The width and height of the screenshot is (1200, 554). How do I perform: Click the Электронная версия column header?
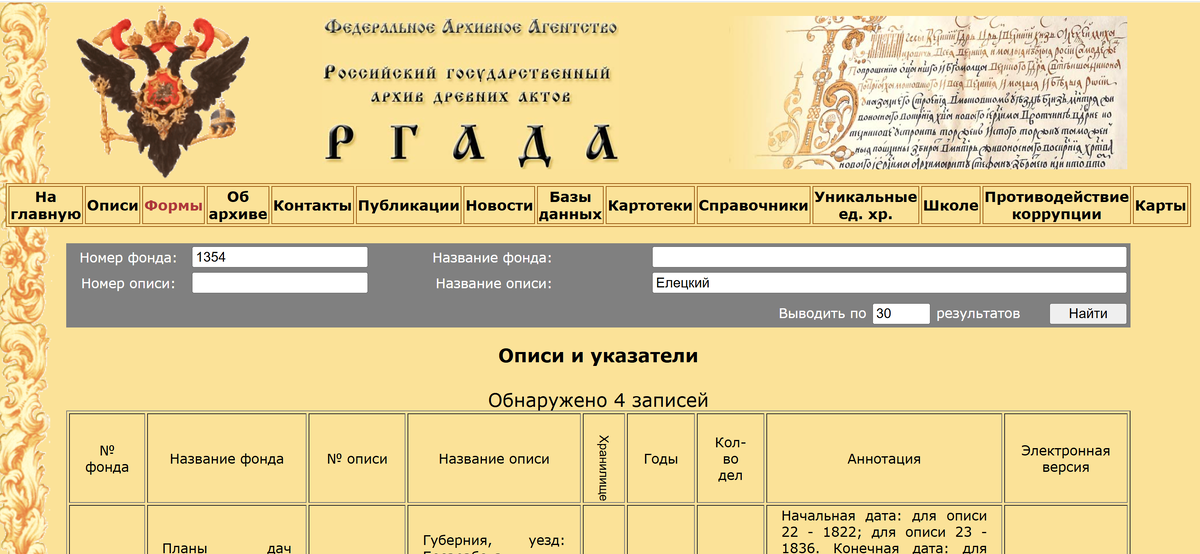coord(1066,459)
